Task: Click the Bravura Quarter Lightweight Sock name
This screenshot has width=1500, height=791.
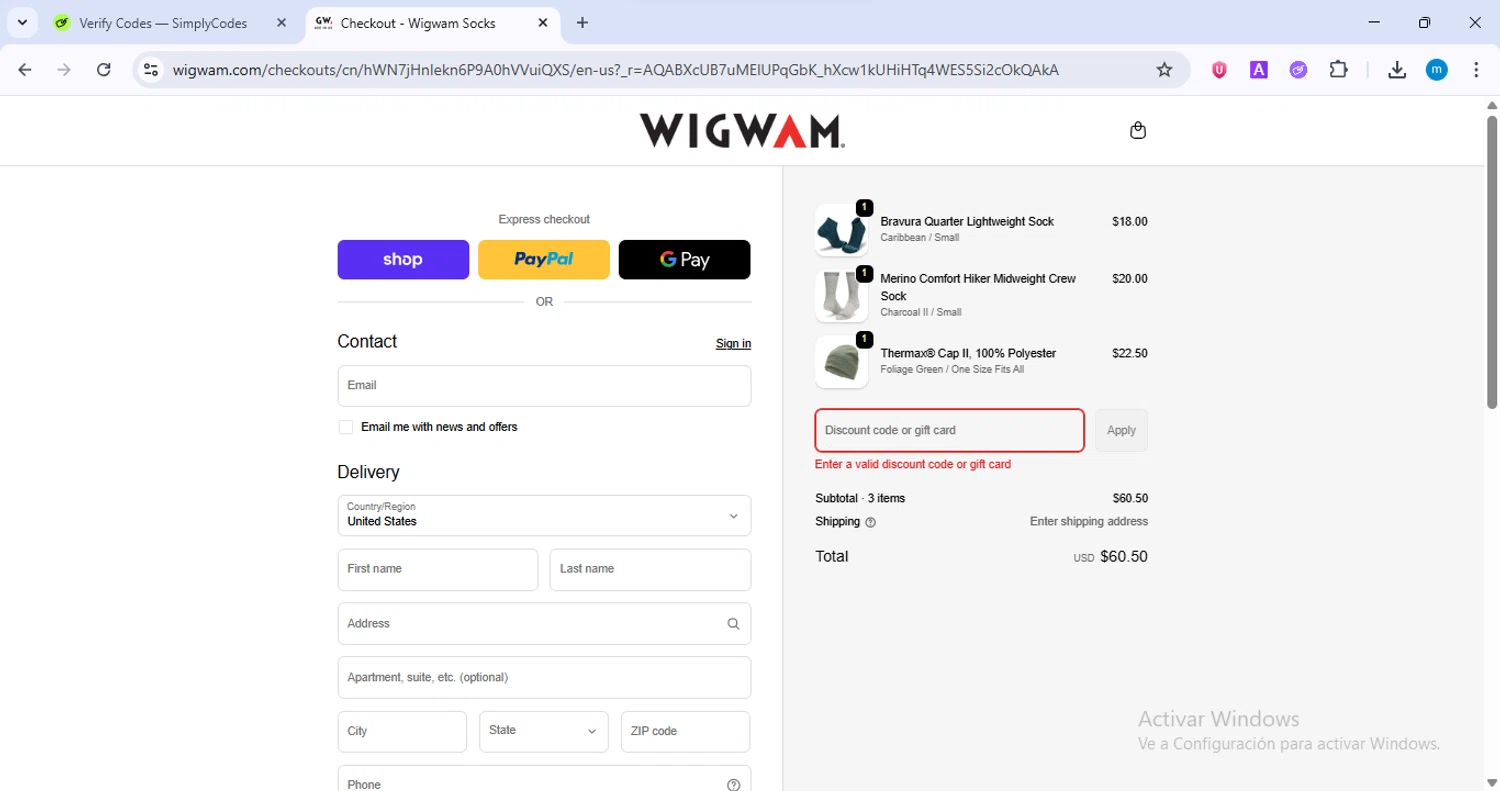Action: click(x=967, y=222)
